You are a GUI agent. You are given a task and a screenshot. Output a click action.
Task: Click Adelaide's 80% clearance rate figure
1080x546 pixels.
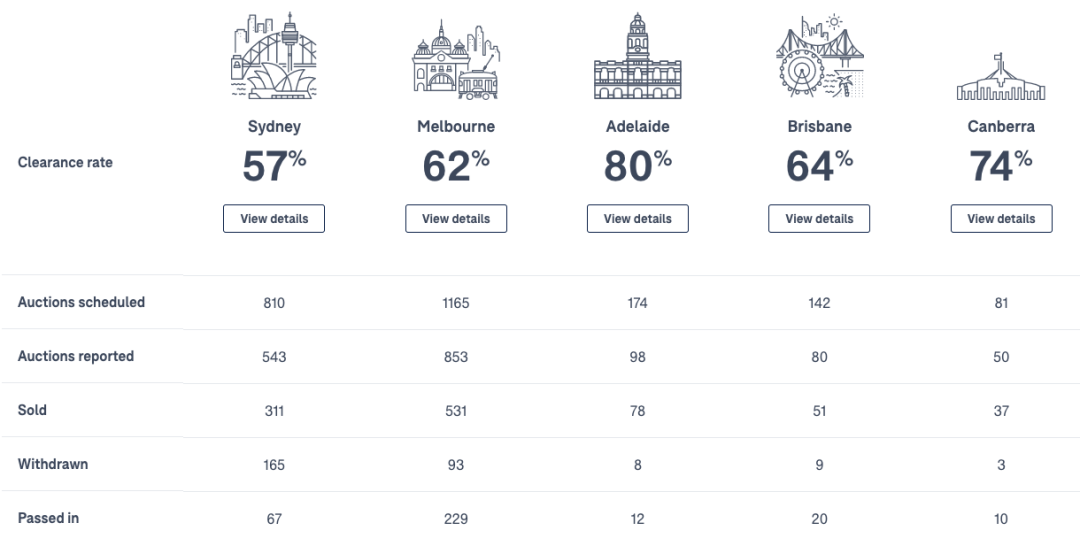pyautogui.click(x=638, y=166)
